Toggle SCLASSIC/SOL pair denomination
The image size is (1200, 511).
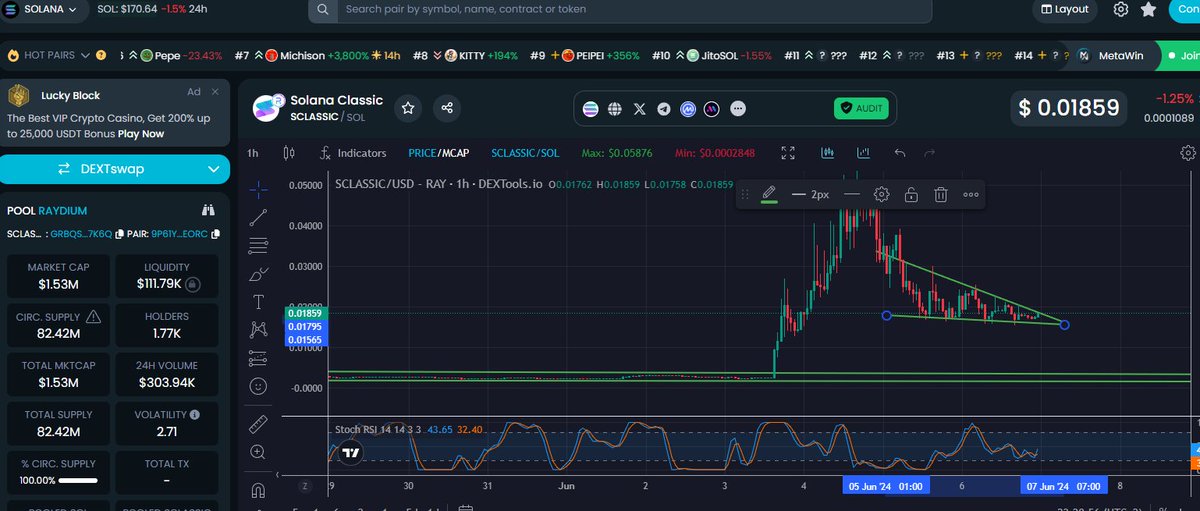coord(525,153)
